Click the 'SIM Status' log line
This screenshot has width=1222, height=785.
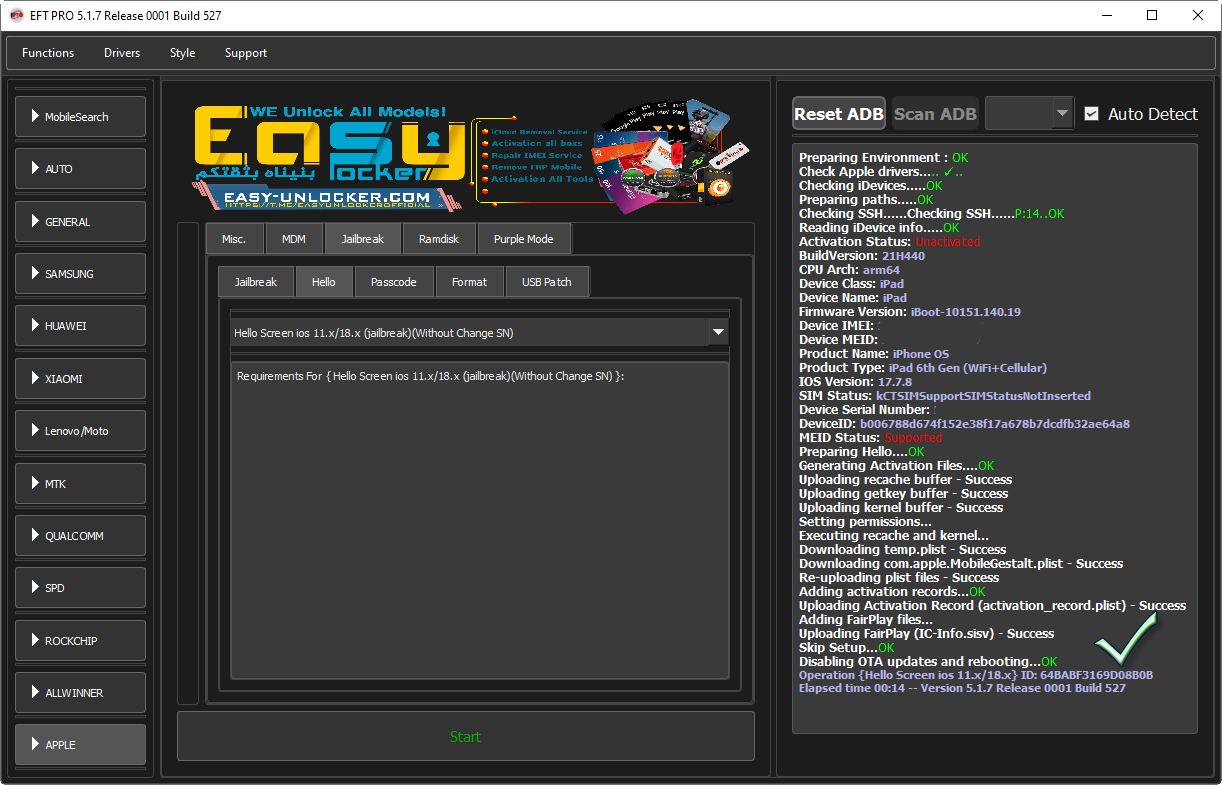pyautogui.click(x=945, y=396)
